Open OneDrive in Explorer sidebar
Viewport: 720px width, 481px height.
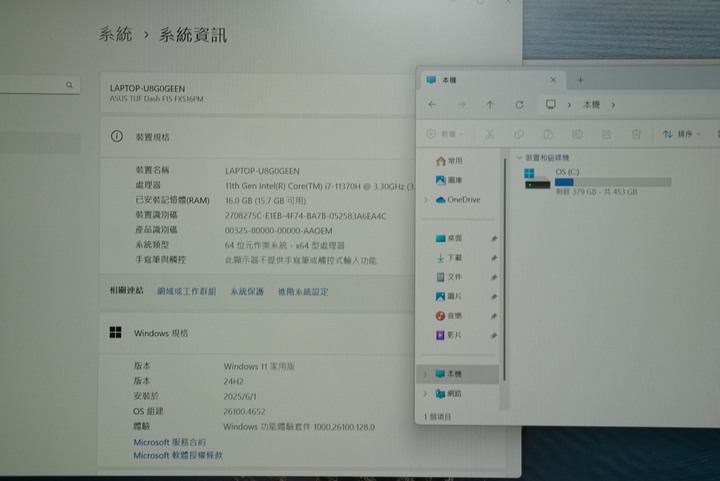click(x=457, y=200)
